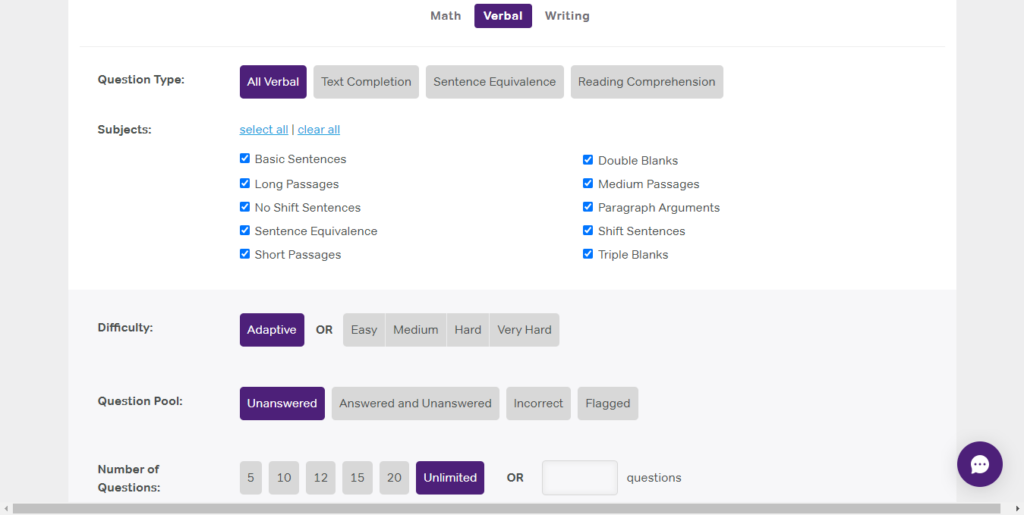Viewport: 1024px width, 515px height.
Task: Select Reading Comprehension question type
Action: tap(646, 82)
